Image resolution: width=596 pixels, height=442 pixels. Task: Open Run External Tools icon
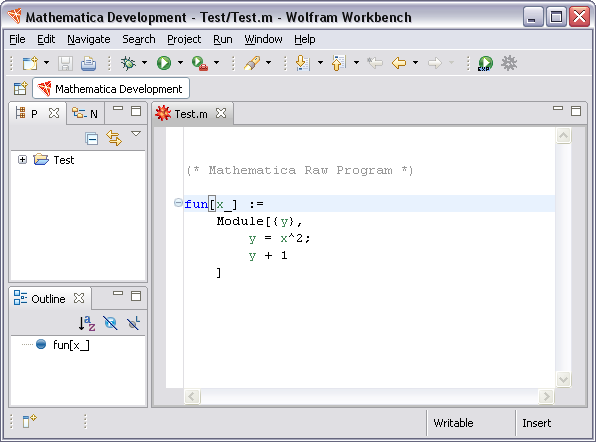point(200,63)
